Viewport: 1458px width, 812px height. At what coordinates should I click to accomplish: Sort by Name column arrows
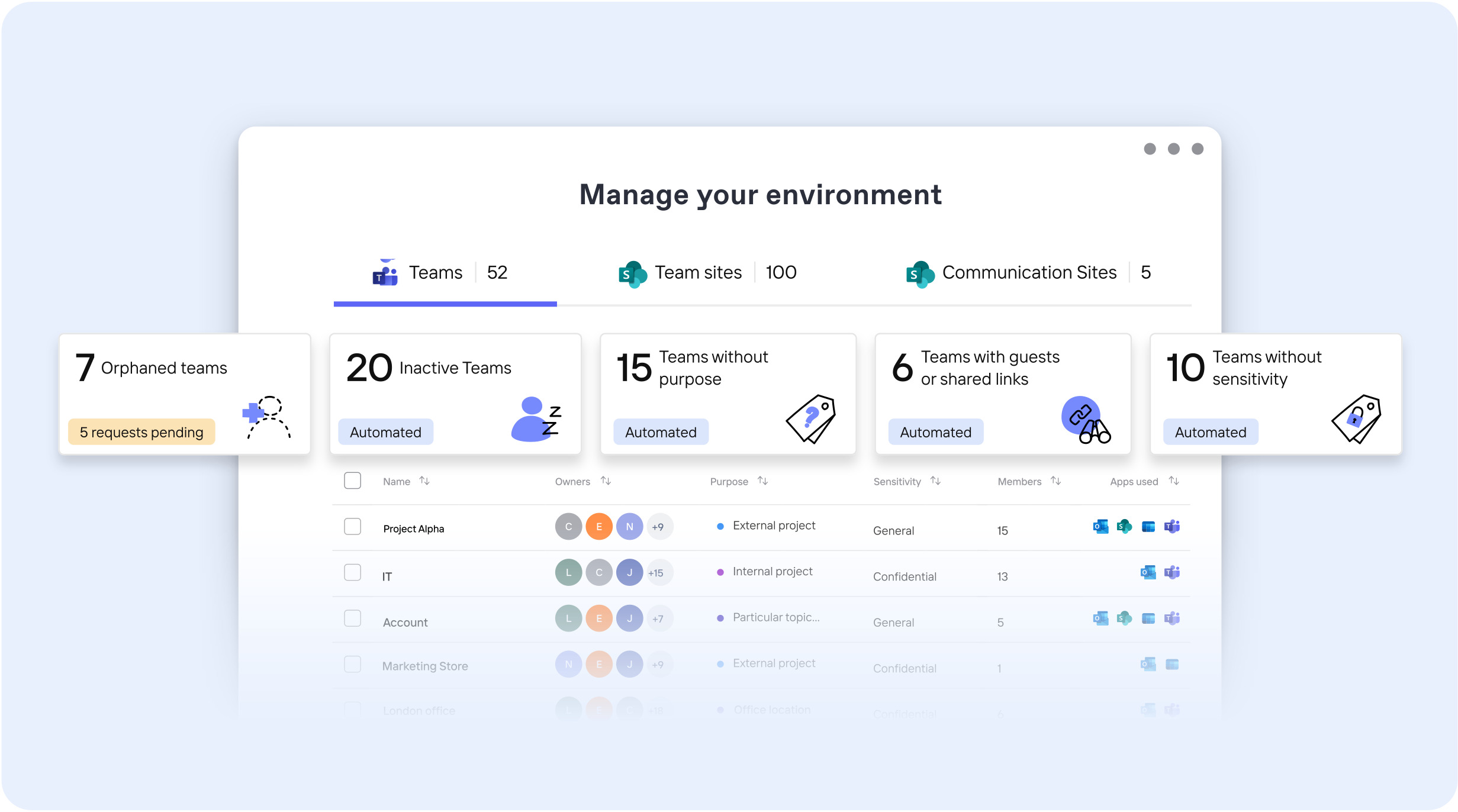(x=424, y=481)
